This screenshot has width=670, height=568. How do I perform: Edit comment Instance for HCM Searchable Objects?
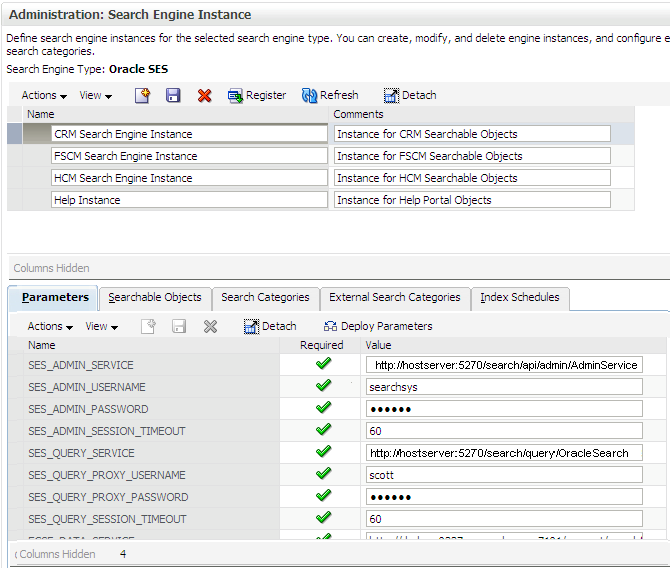click(x=472, y=178)
